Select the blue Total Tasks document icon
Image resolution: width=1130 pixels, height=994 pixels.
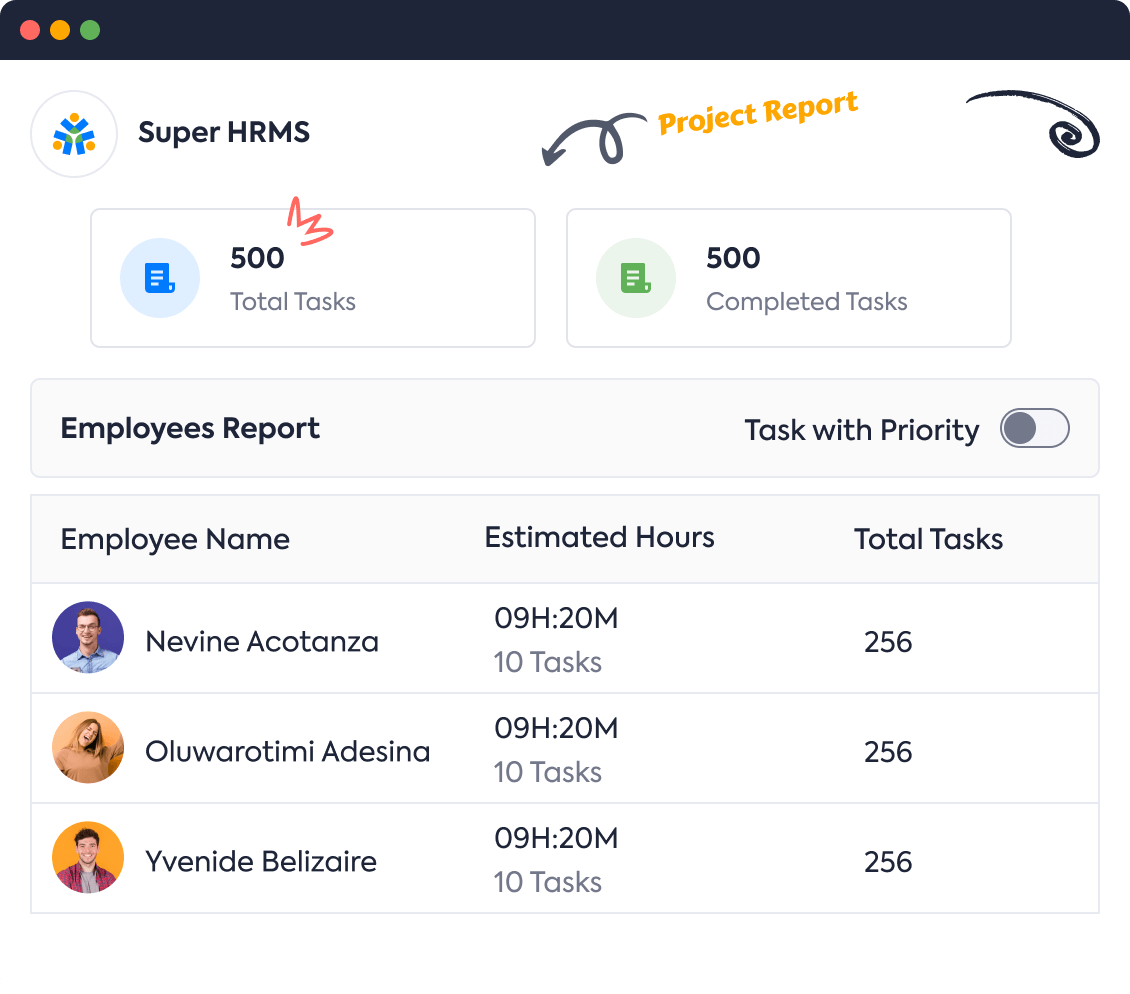click(160, 278)
